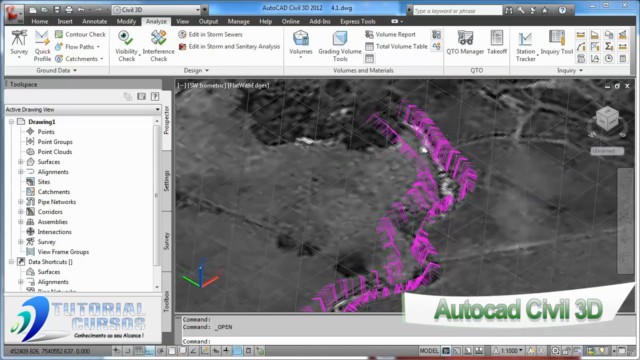640x360 pixels.
Task: Click Edit in Storm and Sanitary Analysis
Action: (229, 47)
